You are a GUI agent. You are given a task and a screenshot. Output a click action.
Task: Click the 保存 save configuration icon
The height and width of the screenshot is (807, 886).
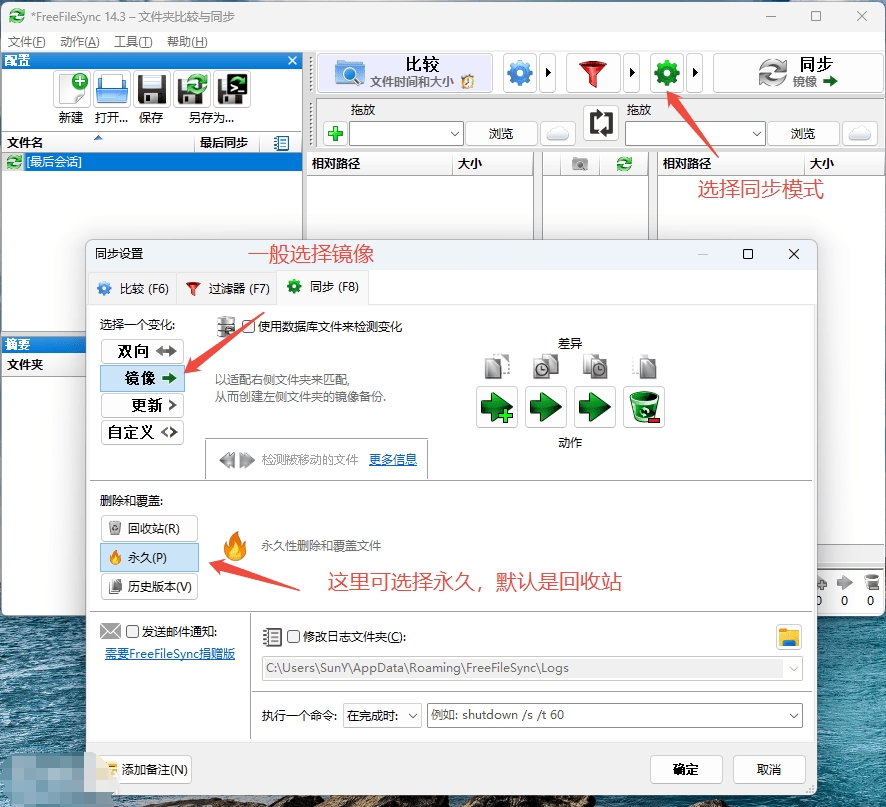click(x=151, y=90)
